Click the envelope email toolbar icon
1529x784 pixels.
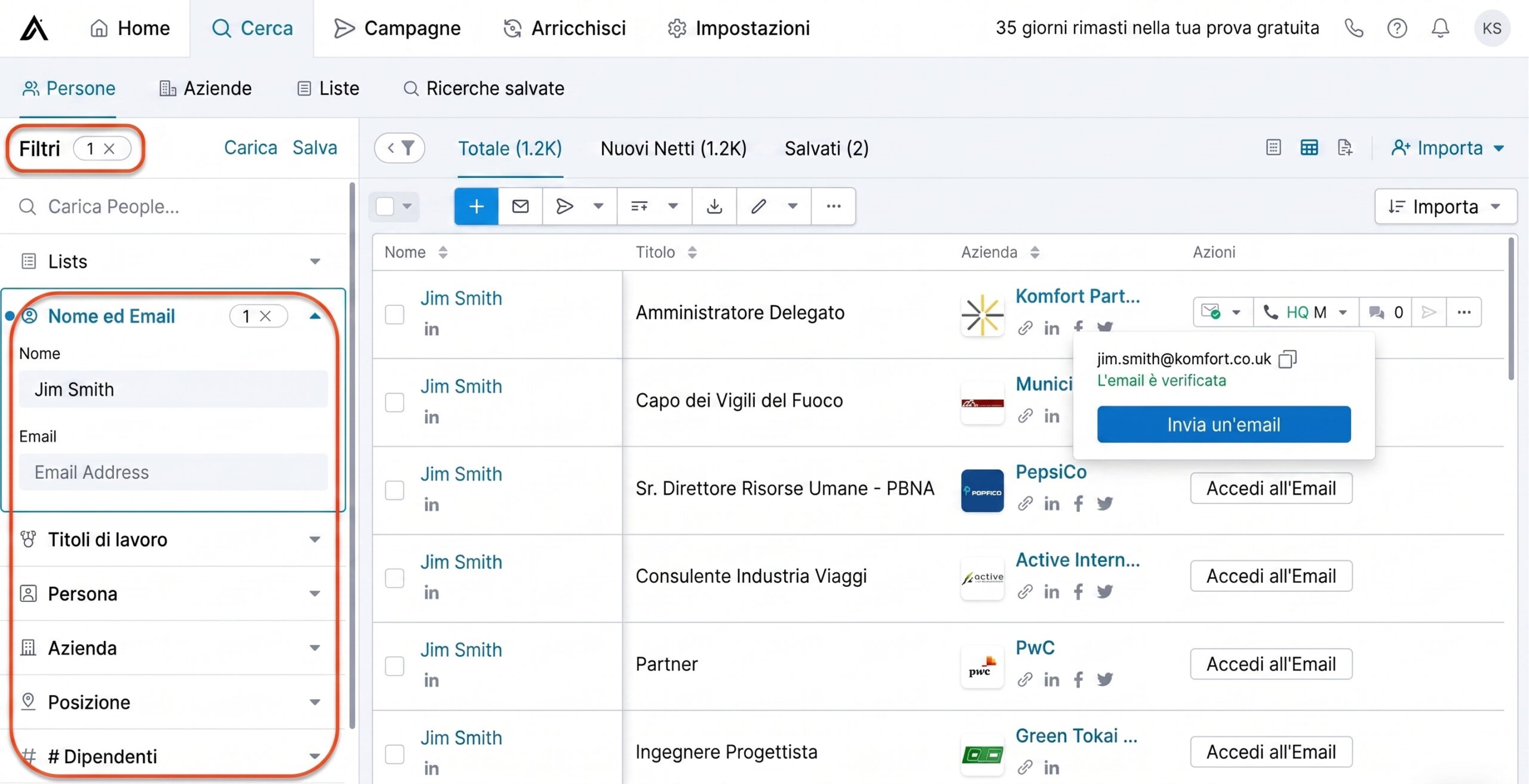(x=520, y=207)
